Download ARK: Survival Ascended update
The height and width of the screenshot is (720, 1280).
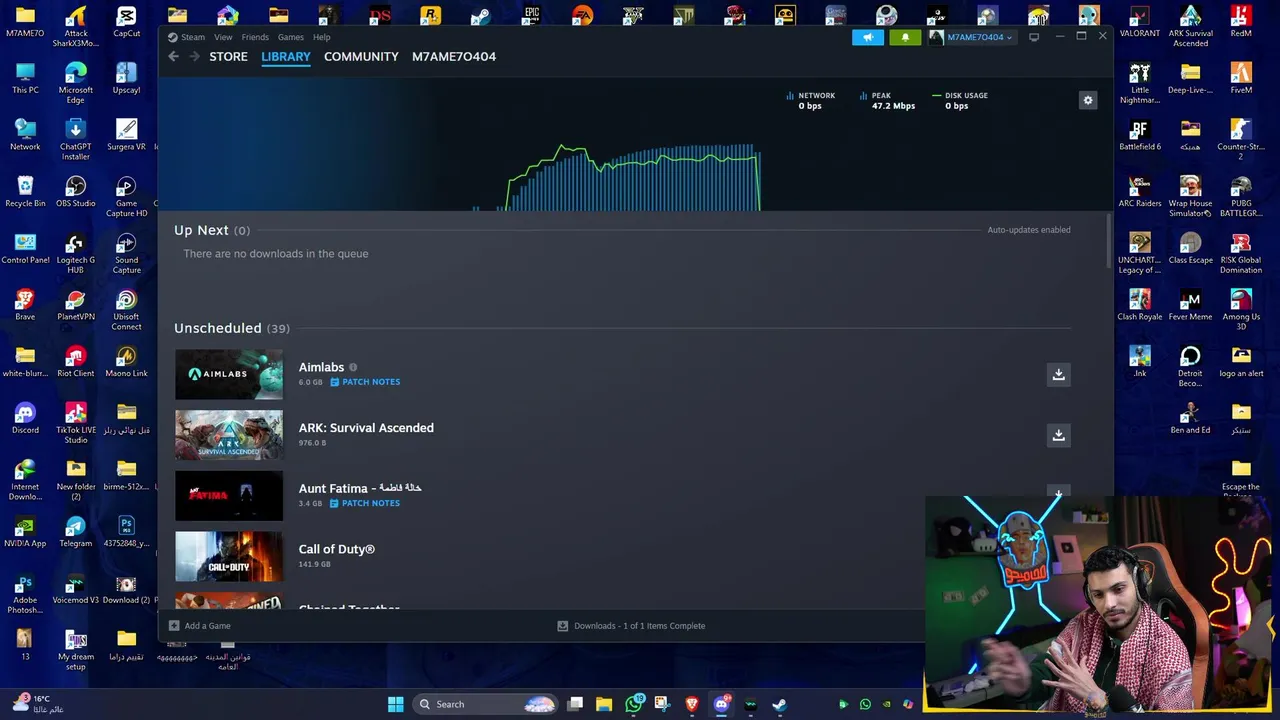(1058, 435)
